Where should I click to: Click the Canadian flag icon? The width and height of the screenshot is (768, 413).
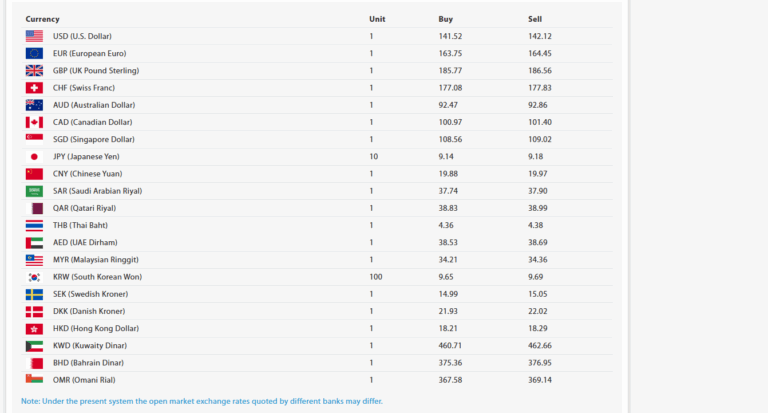(x=34, y=122)
